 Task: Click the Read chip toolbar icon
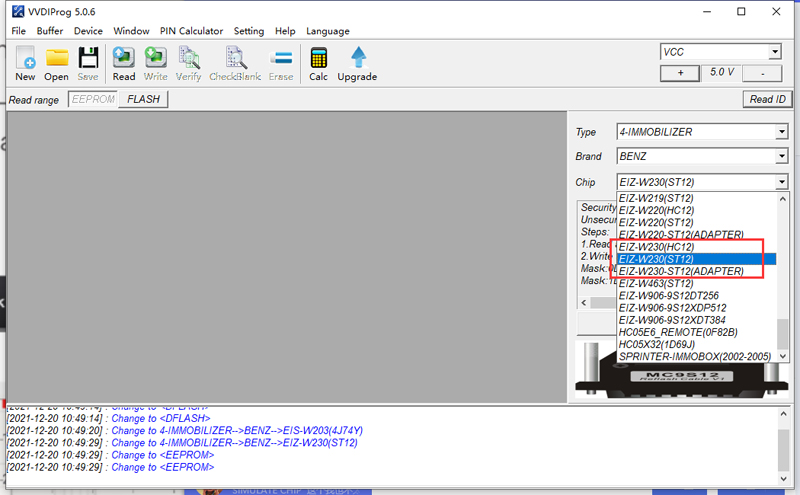(x=124, y=63)
